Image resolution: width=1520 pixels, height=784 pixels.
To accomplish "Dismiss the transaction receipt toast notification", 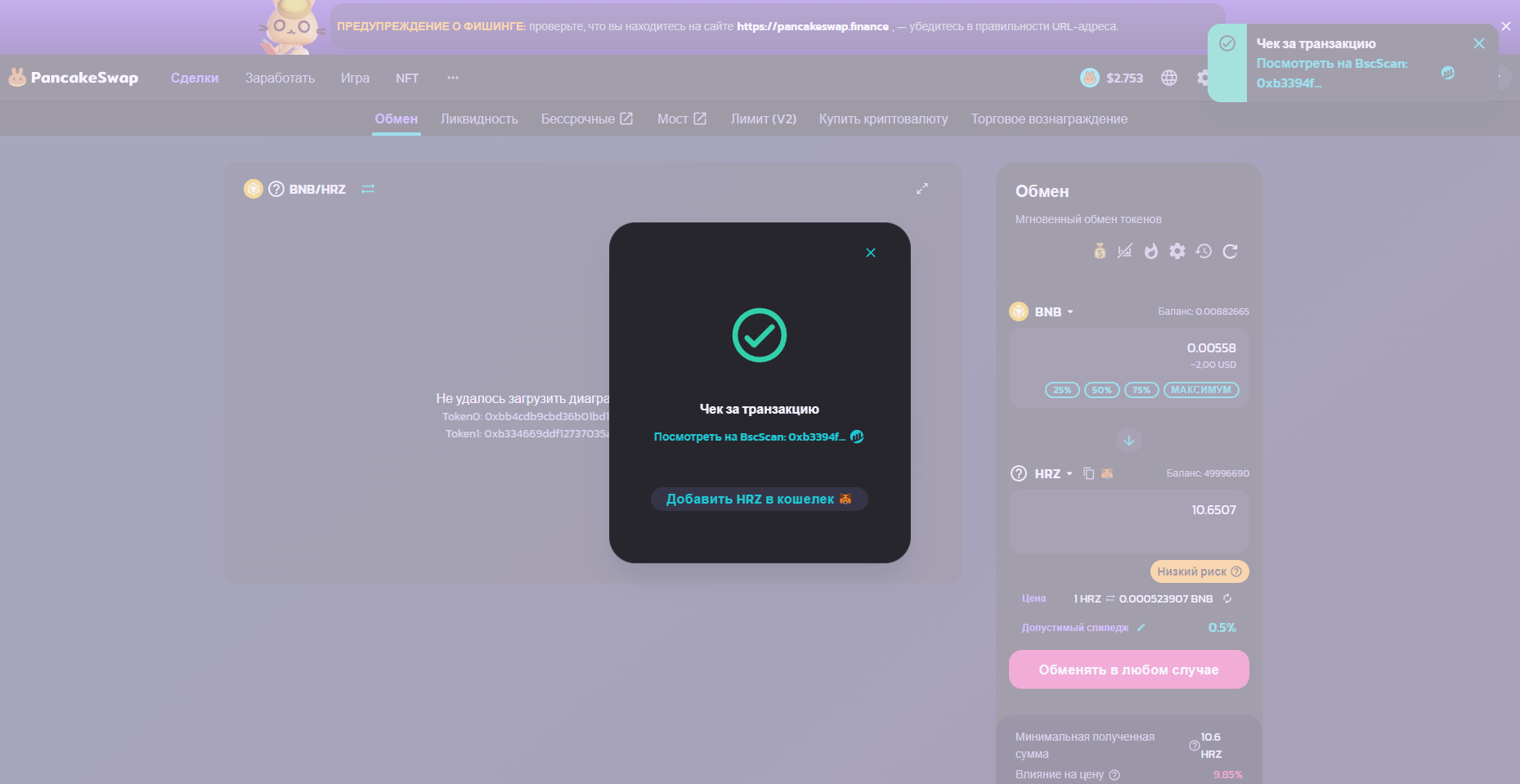I will (x=1478, y=43).
